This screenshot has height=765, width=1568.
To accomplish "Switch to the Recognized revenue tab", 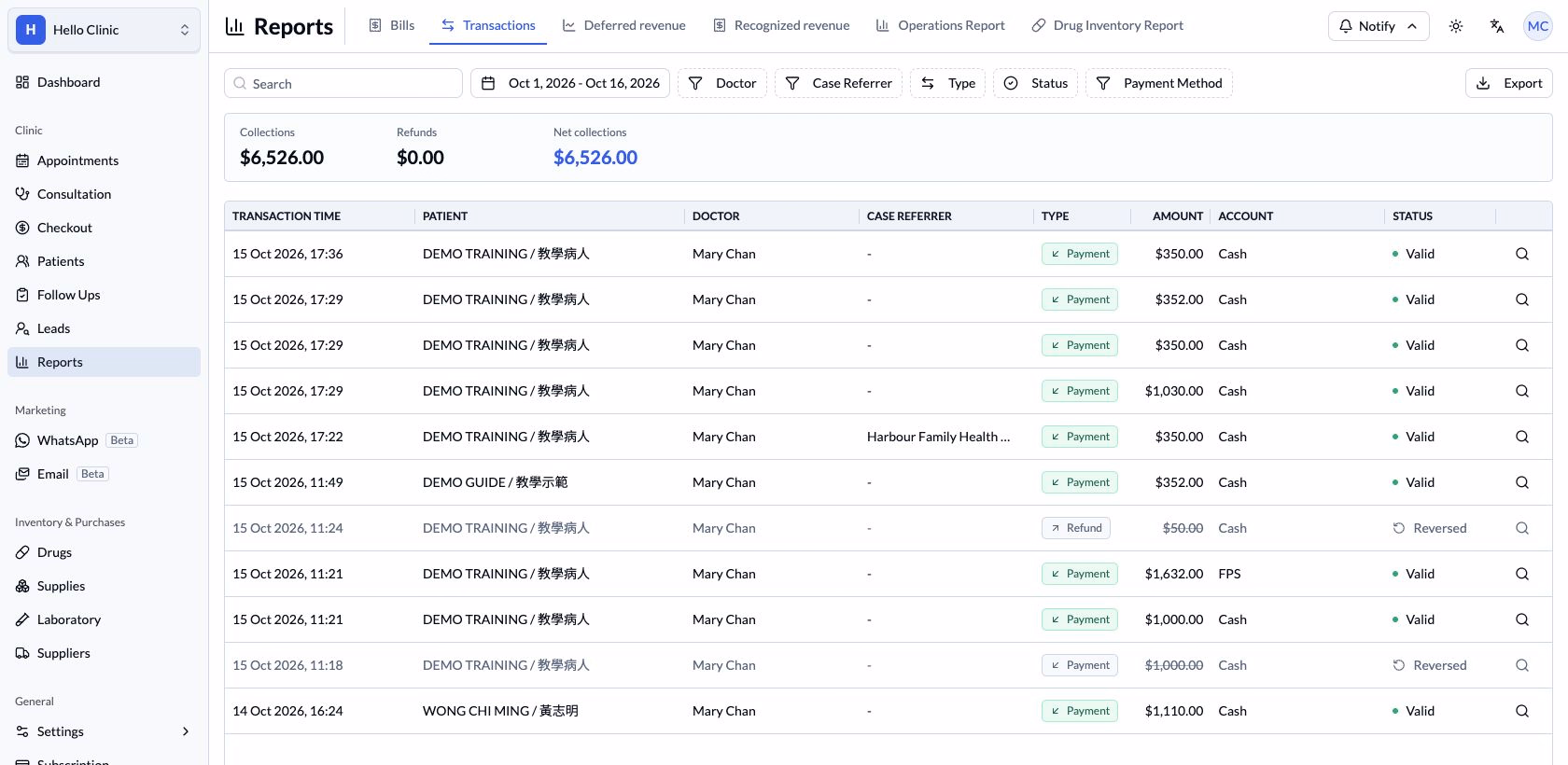I will pyautogui.click(x=781, y=25).
